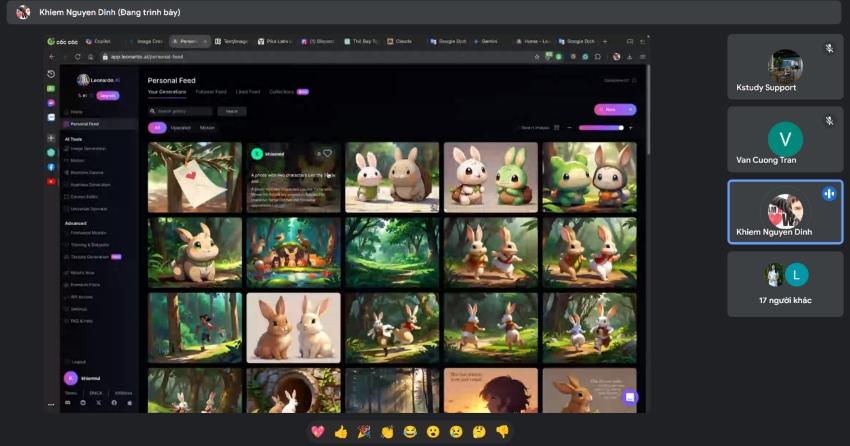Select the Upscaled filter pill

[x=180, y=128]
